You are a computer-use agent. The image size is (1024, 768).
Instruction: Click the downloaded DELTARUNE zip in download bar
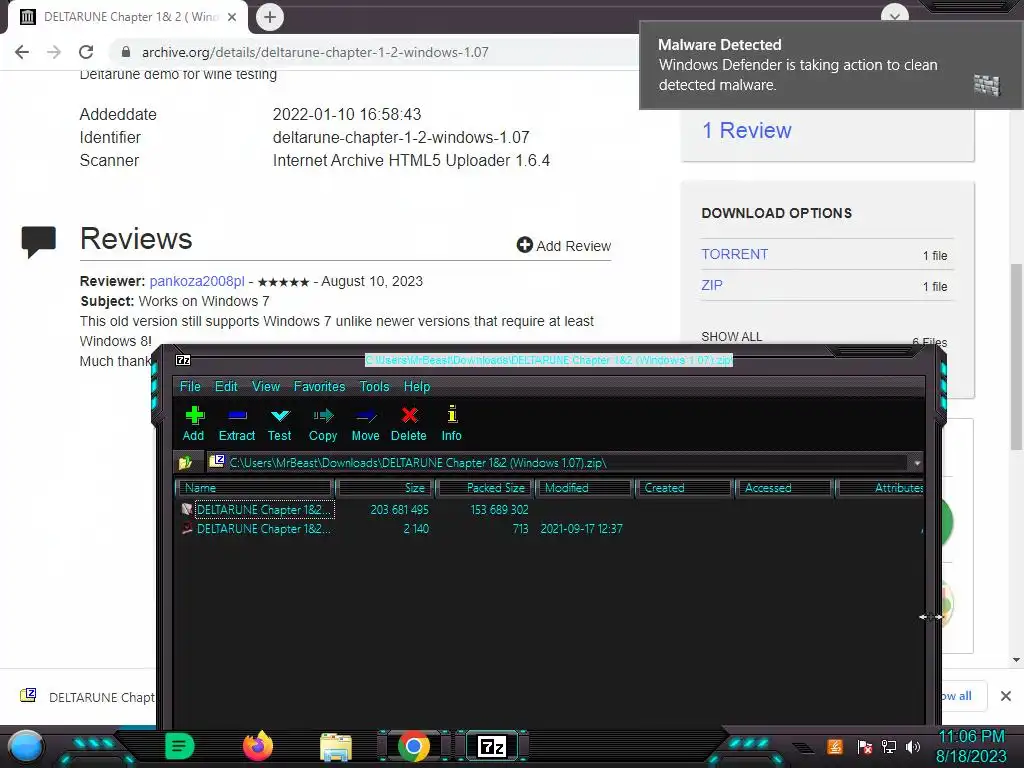tap(88, 697)
